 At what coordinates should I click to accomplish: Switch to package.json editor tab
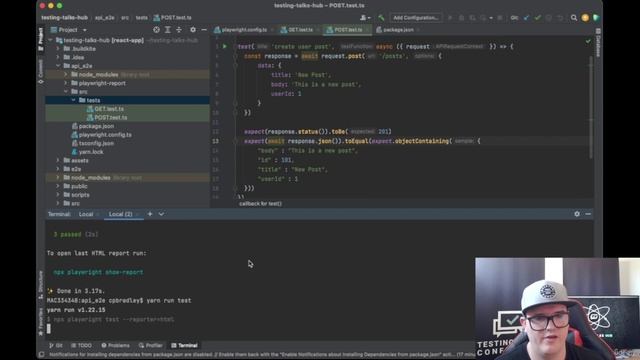coord(398,30)
